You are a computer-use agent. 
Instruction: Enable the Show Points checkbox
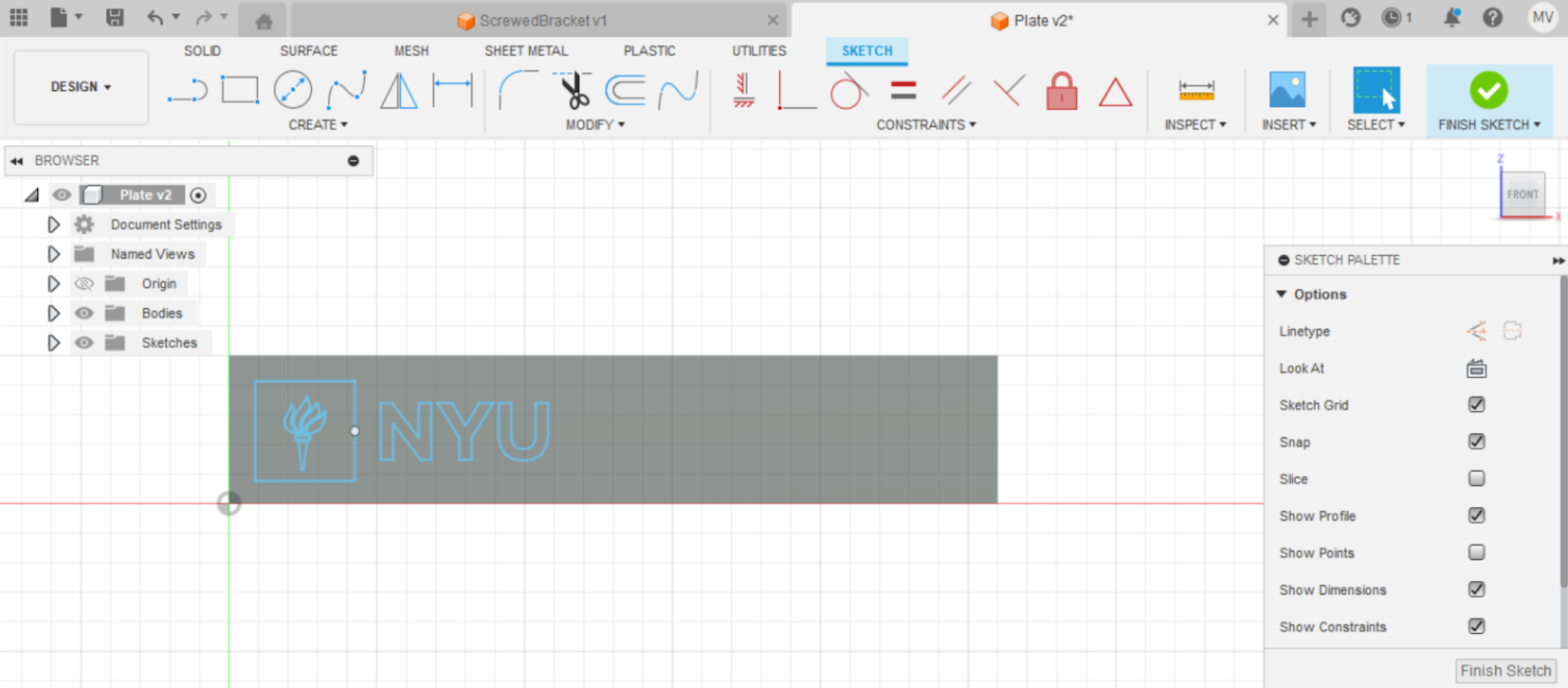pyautogui.click(x=1476, y=552)
